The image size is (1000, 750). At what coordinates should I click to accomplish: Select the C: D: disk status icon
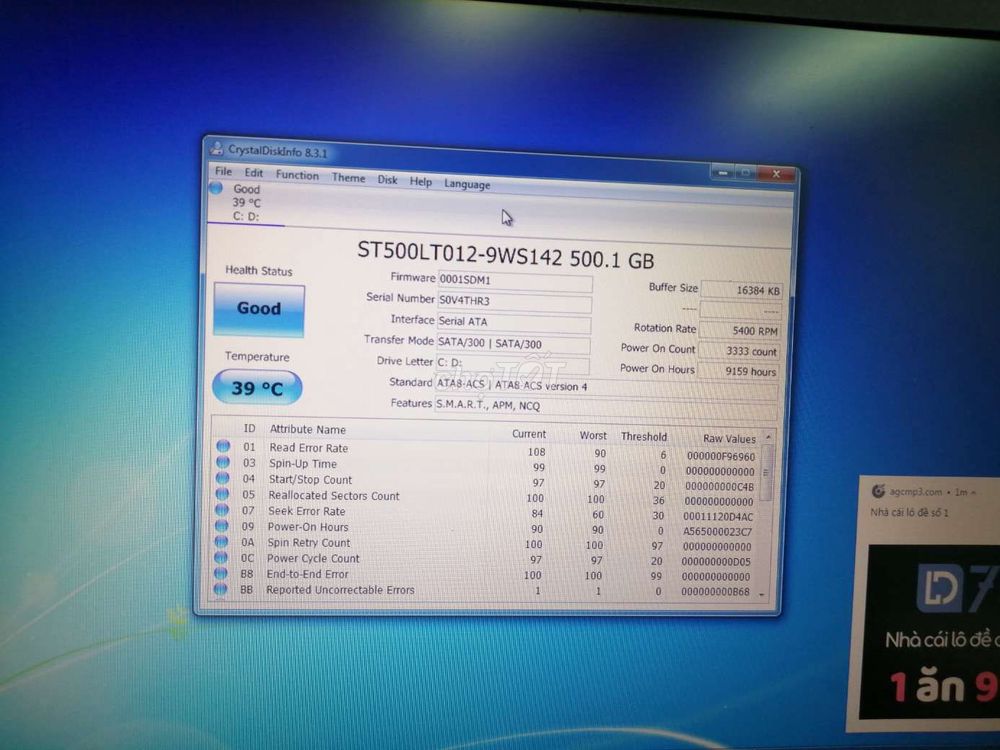[216, 188]
